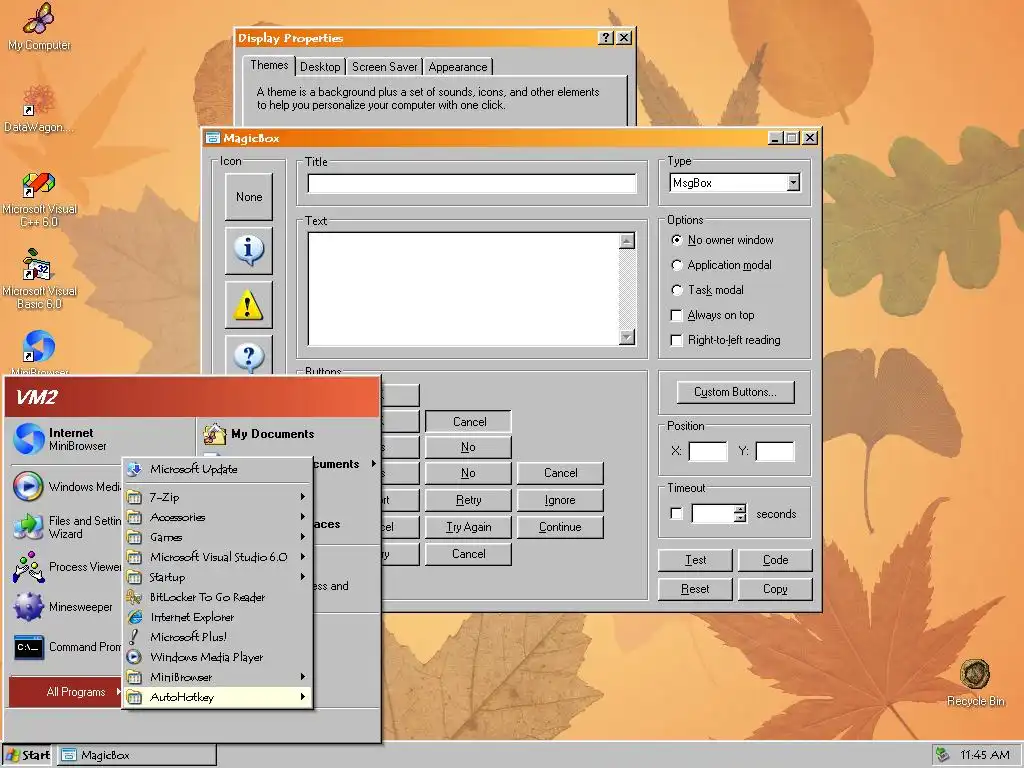The image size is (1024, 768).
Task: Click into the Text multiline box
Action: coord(464,289)
